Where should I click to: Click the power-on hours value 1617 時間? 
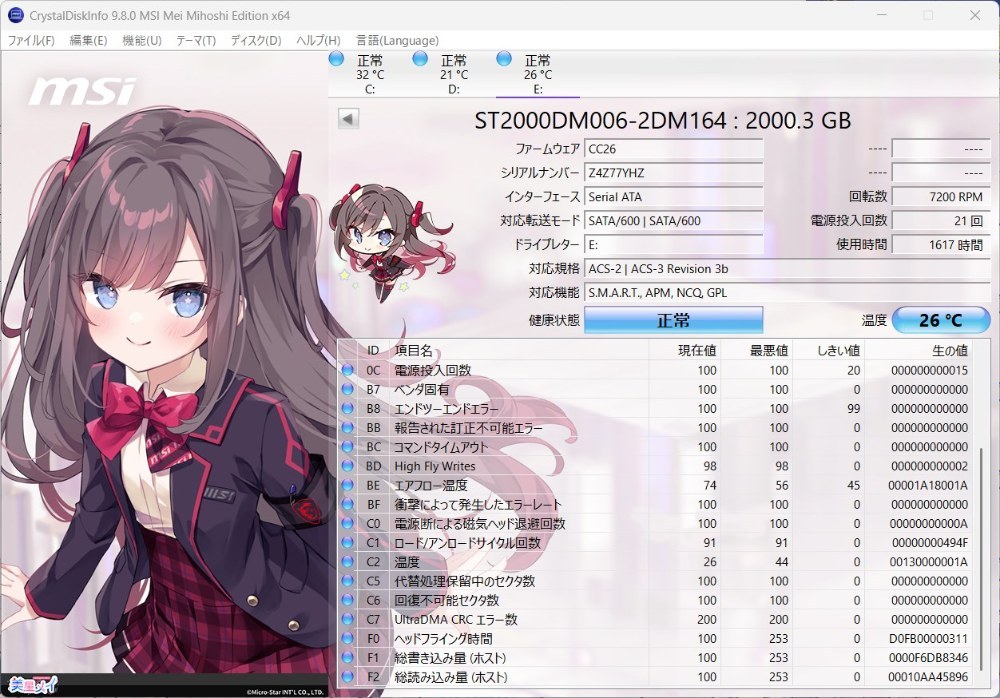(941, 244)
